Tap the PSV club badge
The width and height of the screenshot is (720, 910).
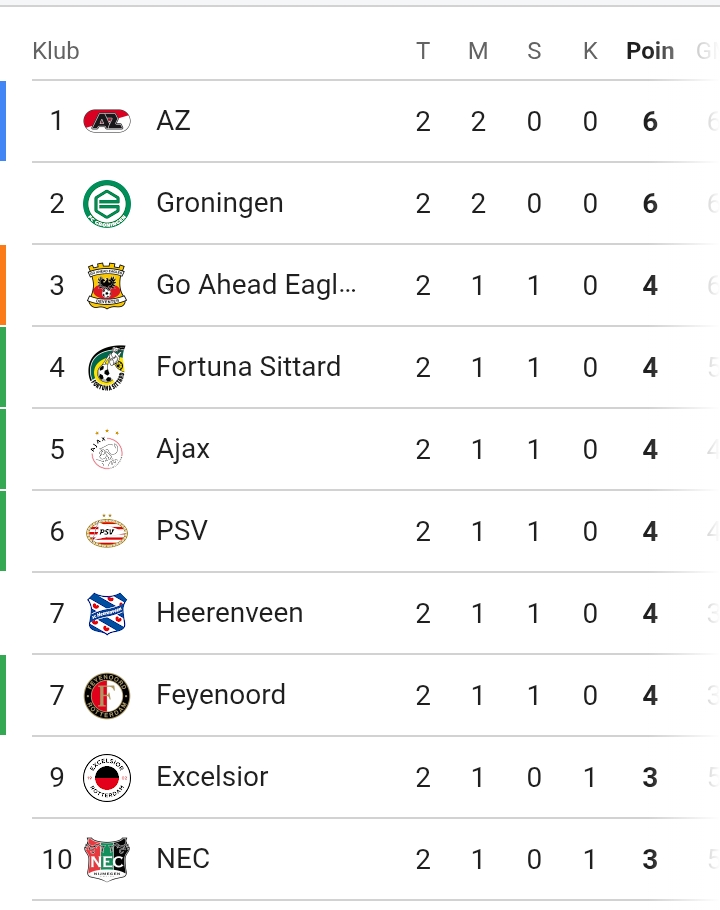pyautogui.click(x=107, y=532)
